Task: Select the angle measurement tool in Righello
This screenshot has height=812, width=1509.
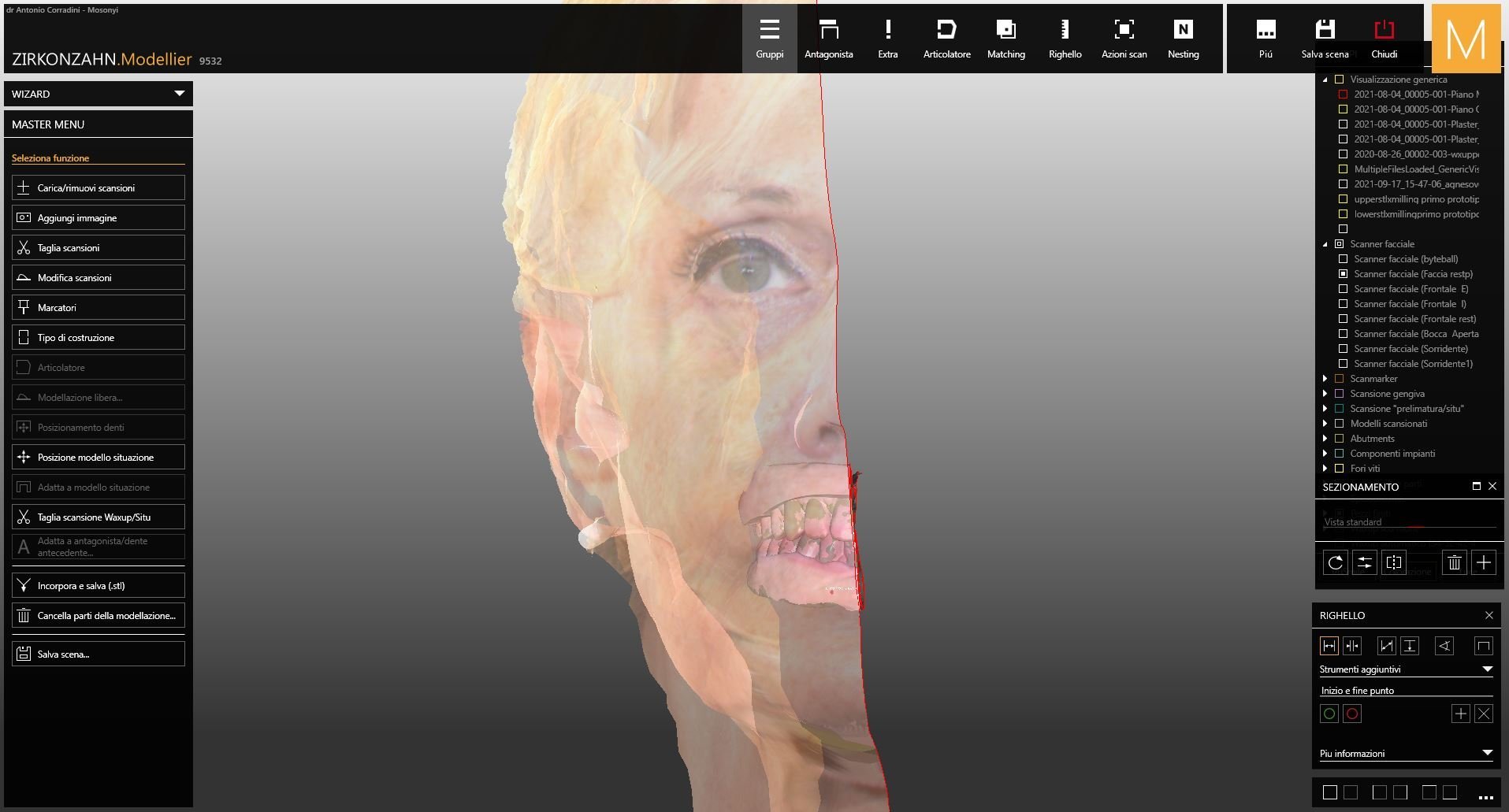Action: click(1444, 646)
